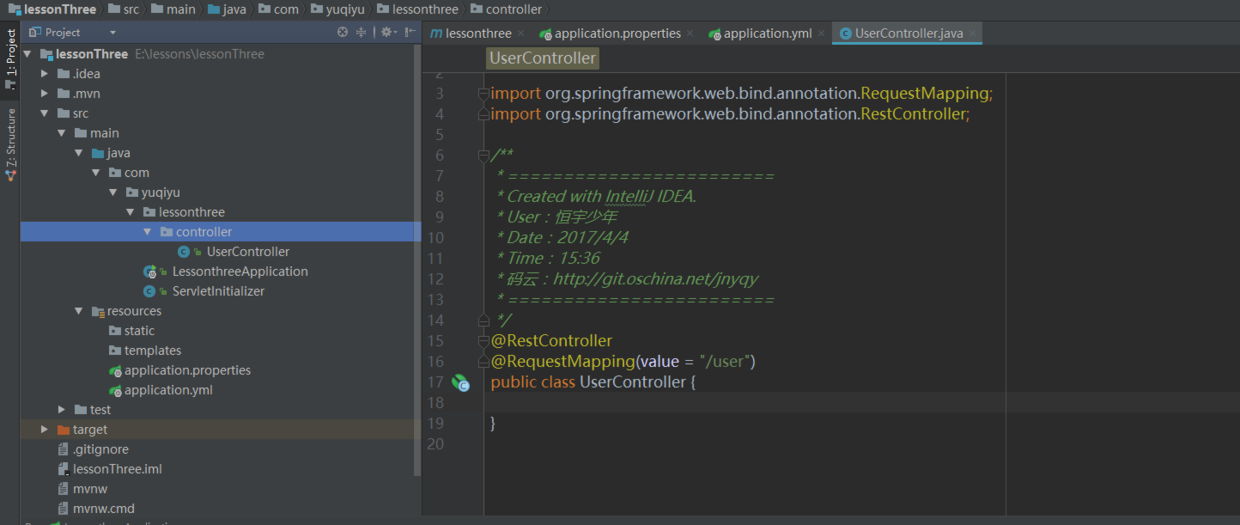The width and height of the screenshot is (1240, 525).
Task: Fold the import block on line 3
Action: click(484, 93)
